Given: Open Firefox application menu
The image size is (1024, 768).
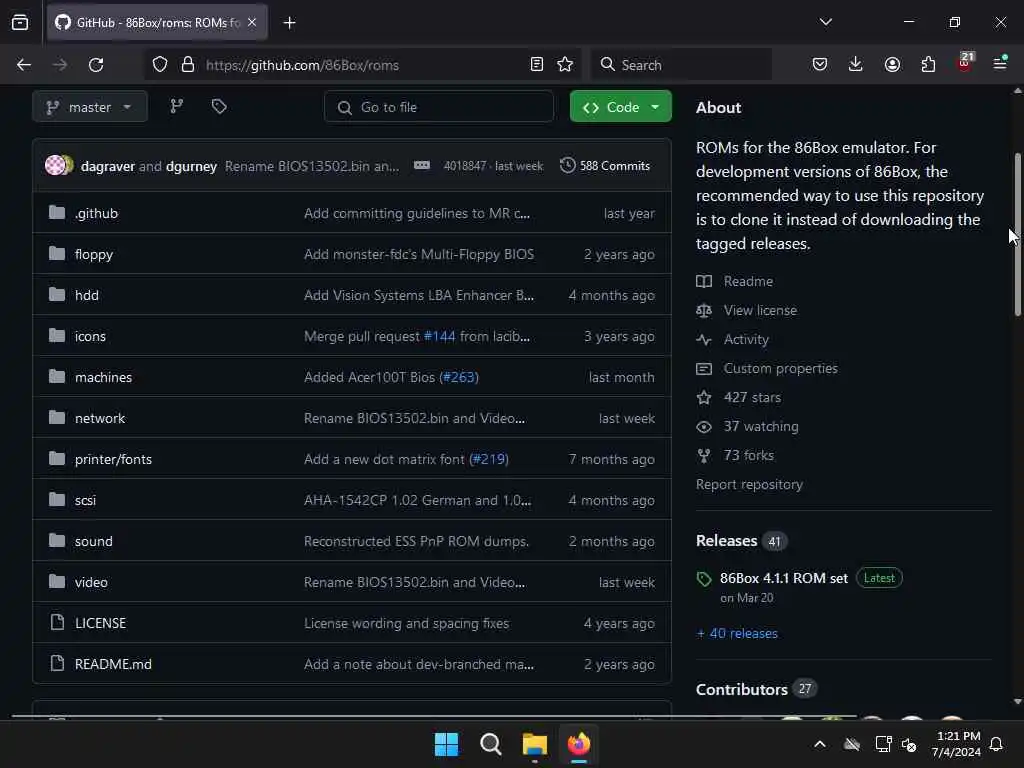Looking at the screenshot, I should (x=1000, y=63).
